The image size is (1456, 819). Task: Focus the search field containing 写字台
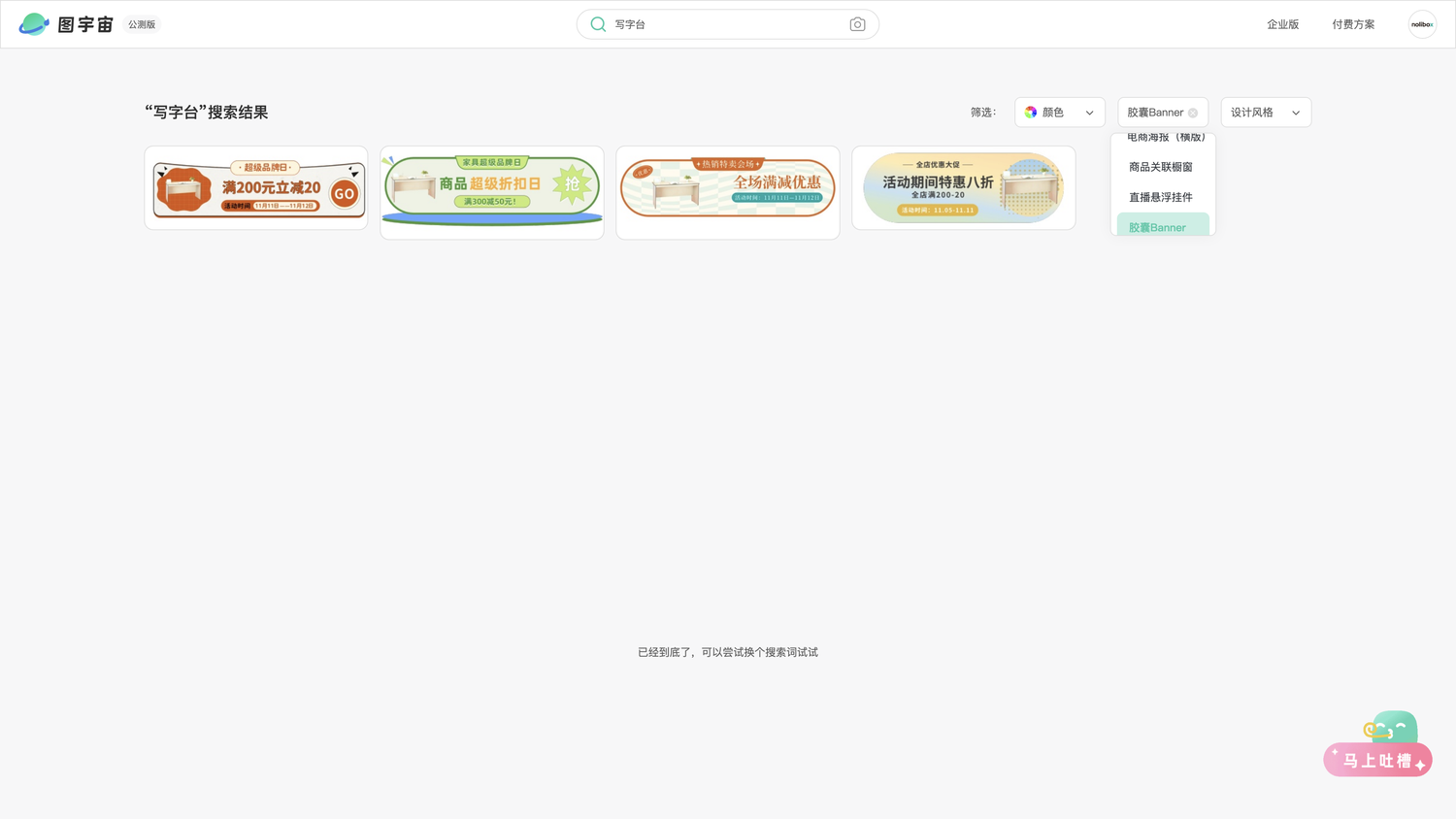click(x=728, y=24)
